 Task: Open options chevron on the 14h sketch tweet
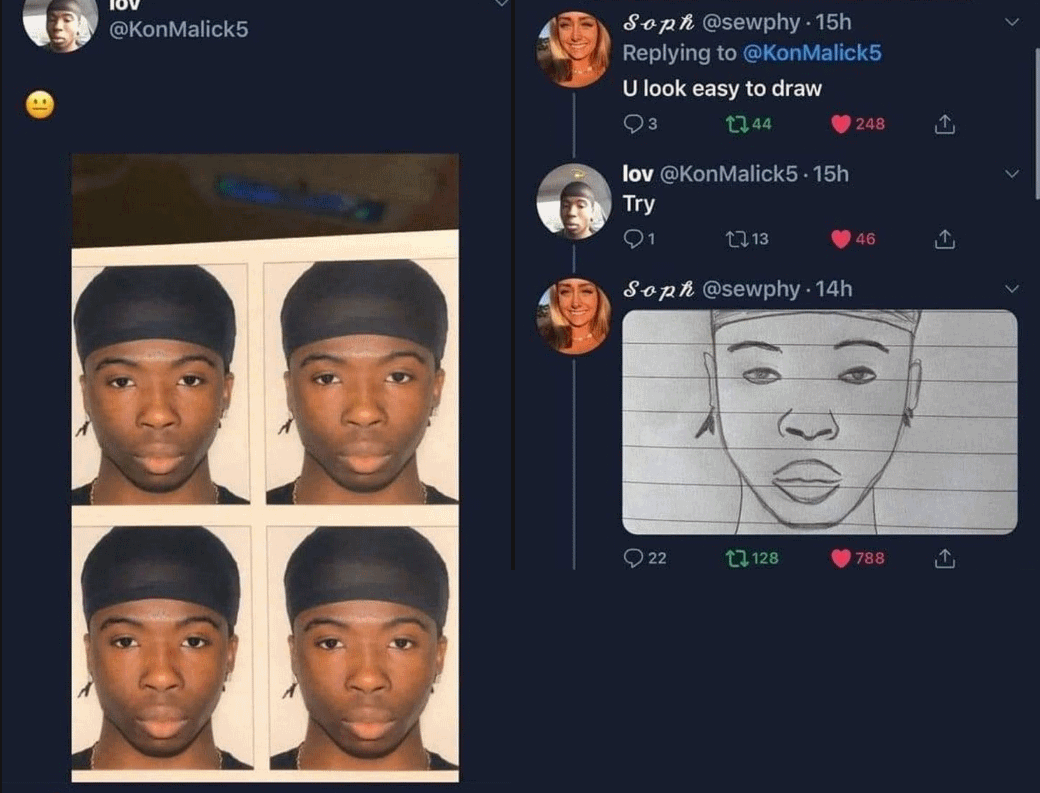pyautogui.click(x=1012, y=289)
